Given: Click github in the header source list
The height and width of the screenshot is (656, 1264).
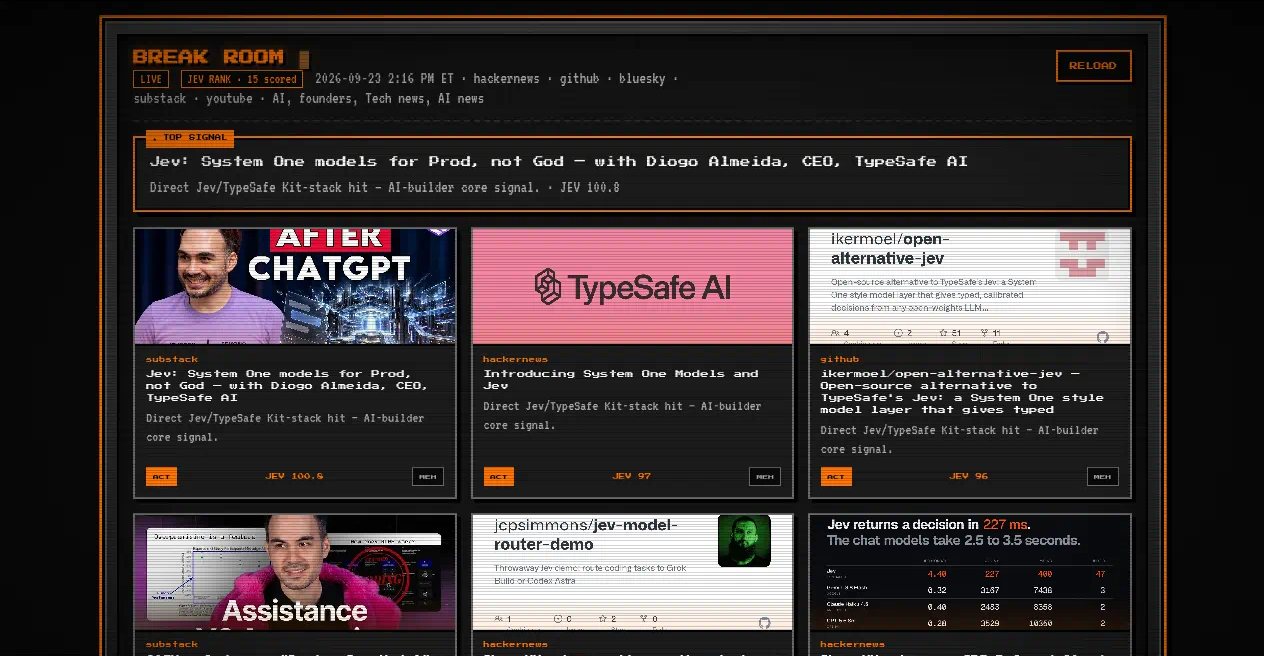Looking at the screenshot, I should 579,79.
